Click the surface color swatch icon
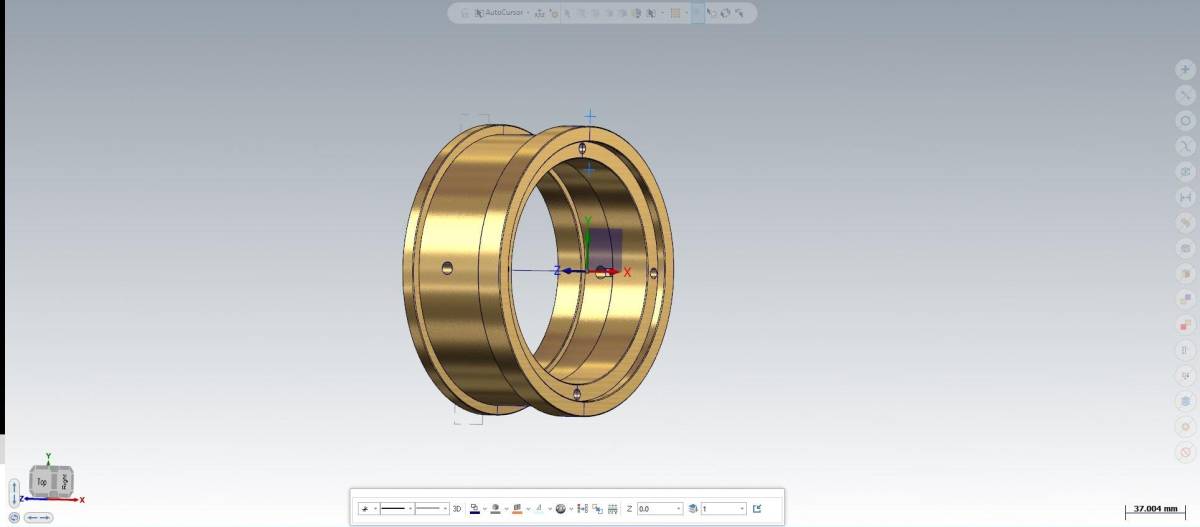1200x527 pixels. pyautogui.click(x=517, y=508)
